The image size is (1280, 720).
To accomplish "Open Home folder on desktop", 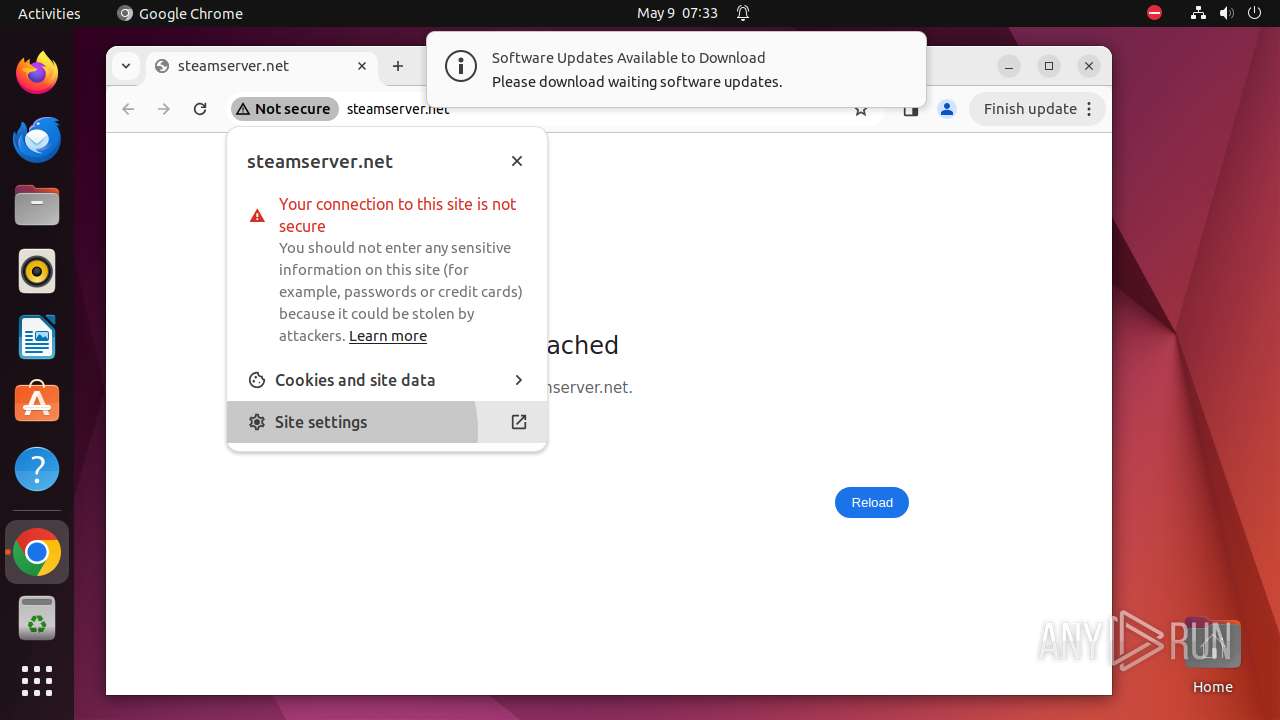I will coord(1212,655).
